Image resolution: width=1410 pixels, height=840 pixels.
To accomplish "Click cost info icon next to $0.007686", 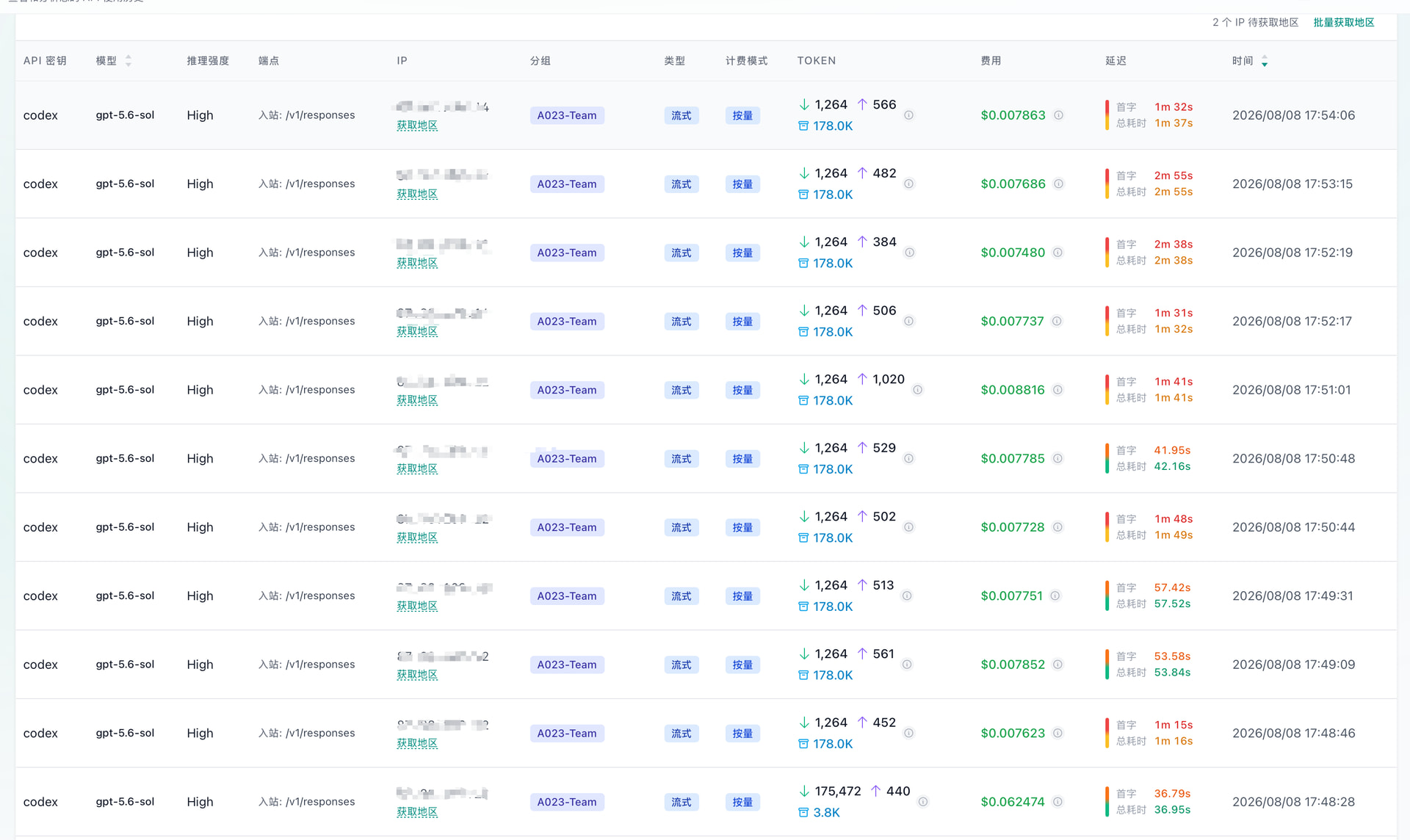I will point(1058,184).
